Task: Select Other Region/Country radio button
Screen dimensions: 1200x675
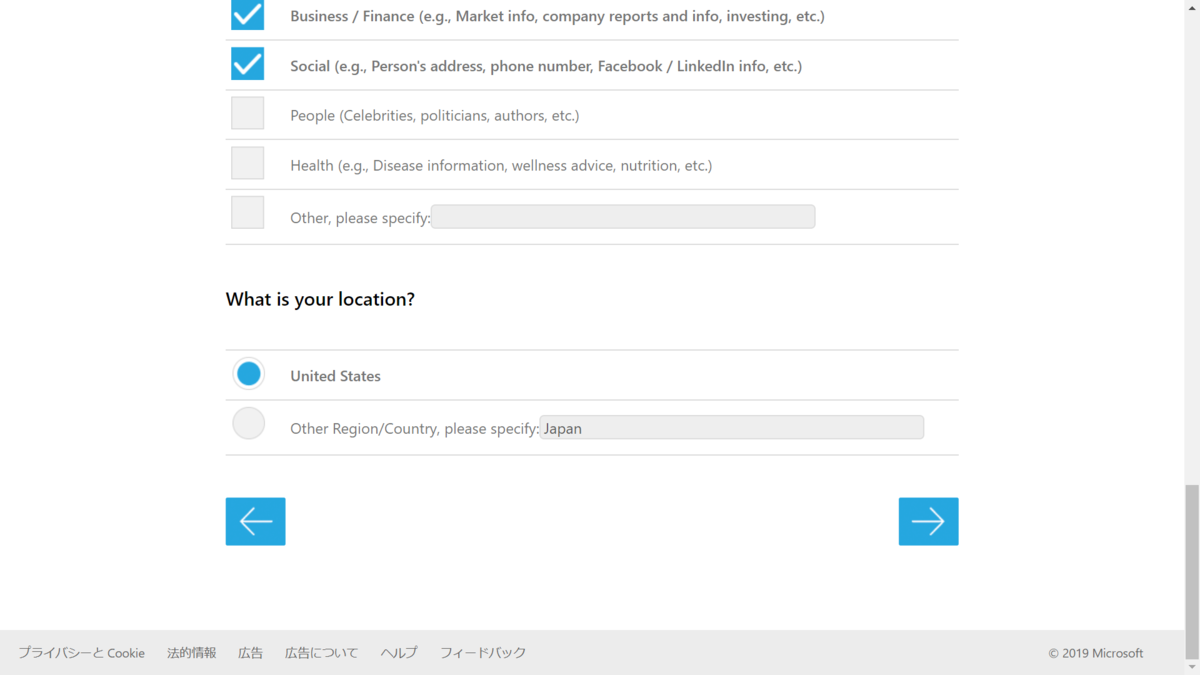Action: click(249, 424)
